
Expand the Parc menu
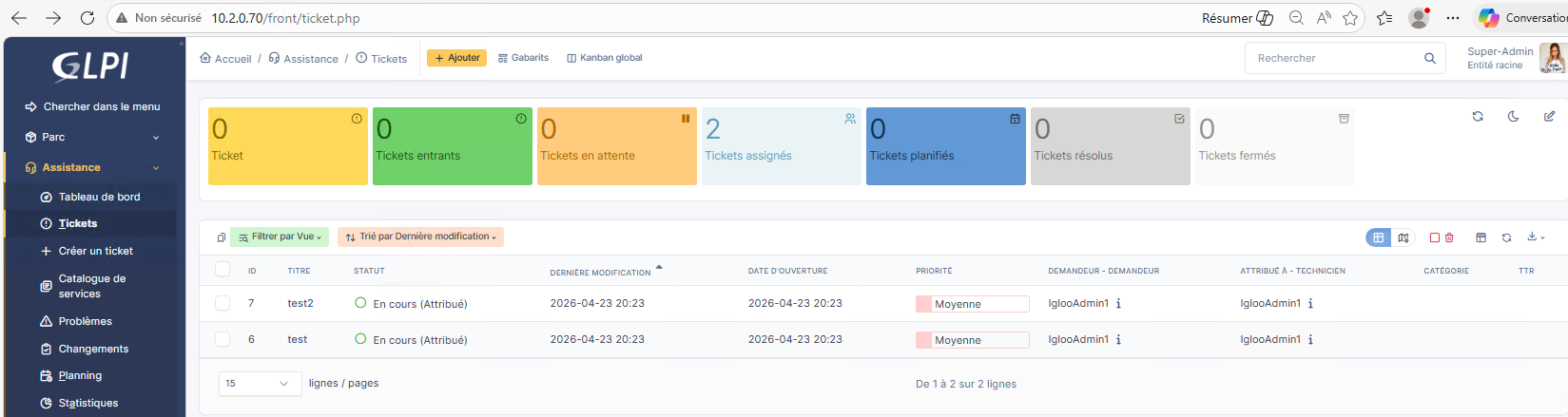[92, 137]
